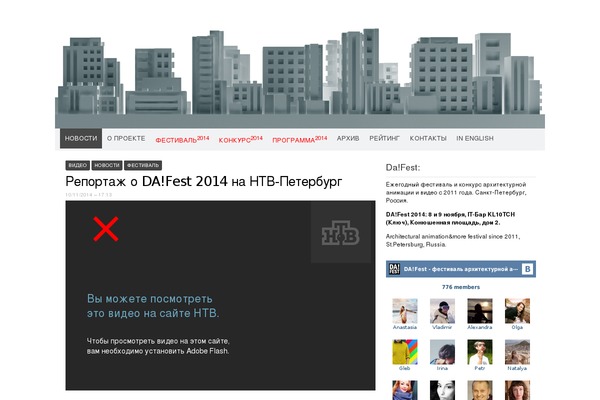Switch the site to IN ENGLISH

(475, 138)
